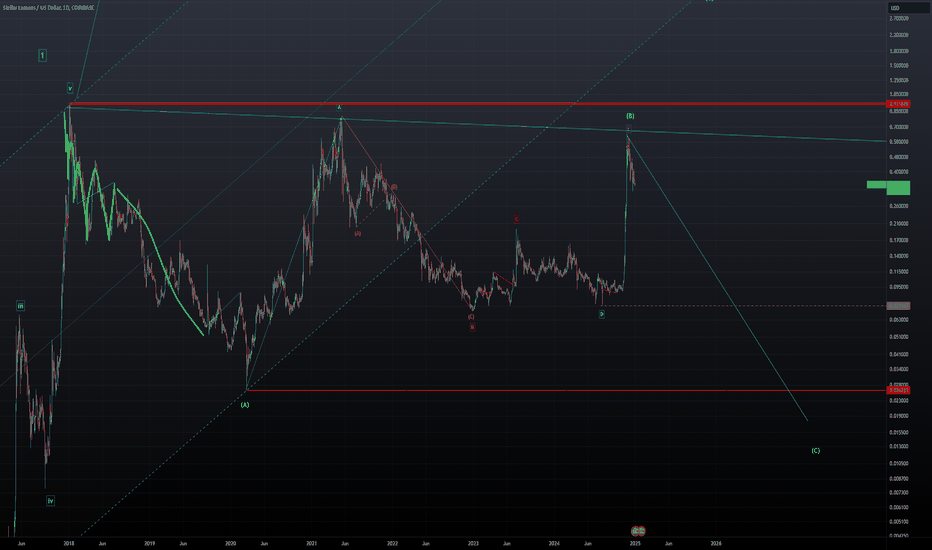Select the green (A) wave label

[245, 405]
